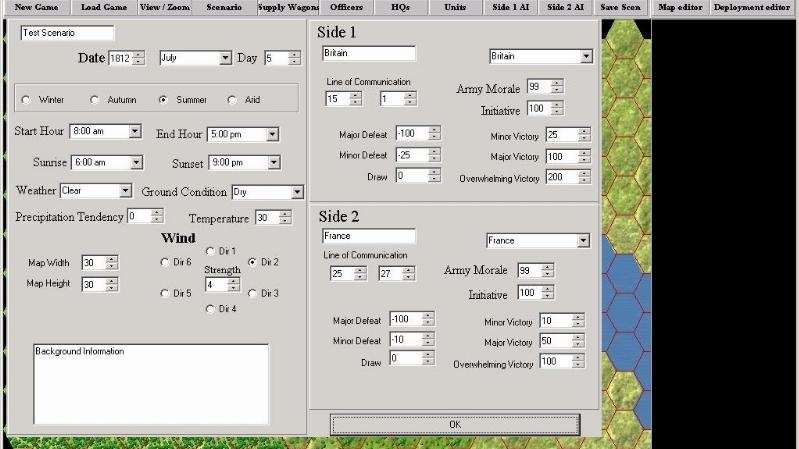Click the Map Width stepper arrows
Viewport: 799px width, 449px height.
pyautogui.click(x=112, y=262)
